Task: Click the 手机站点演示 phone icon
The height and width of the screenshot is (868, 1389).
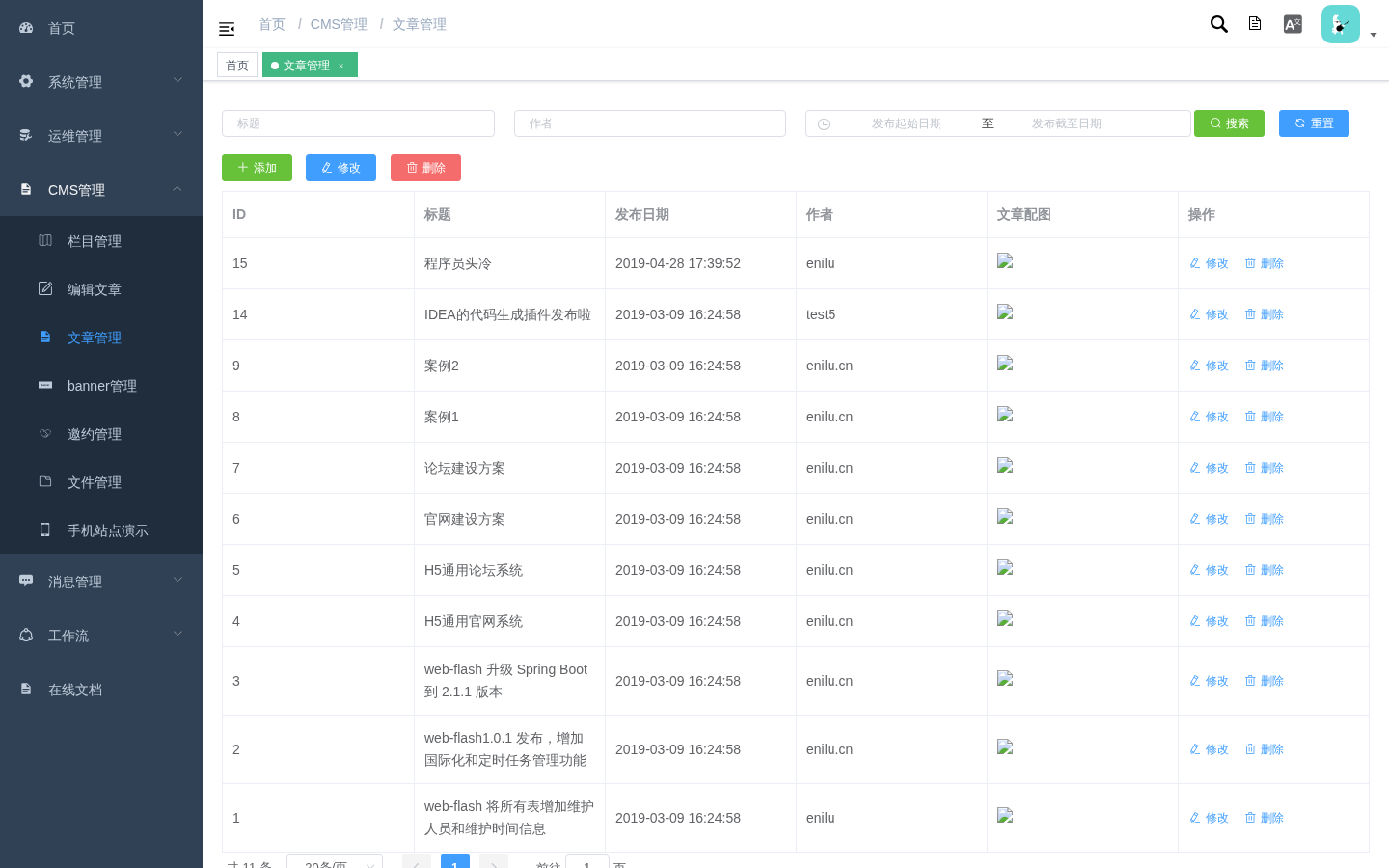Action: pos(45,529)
